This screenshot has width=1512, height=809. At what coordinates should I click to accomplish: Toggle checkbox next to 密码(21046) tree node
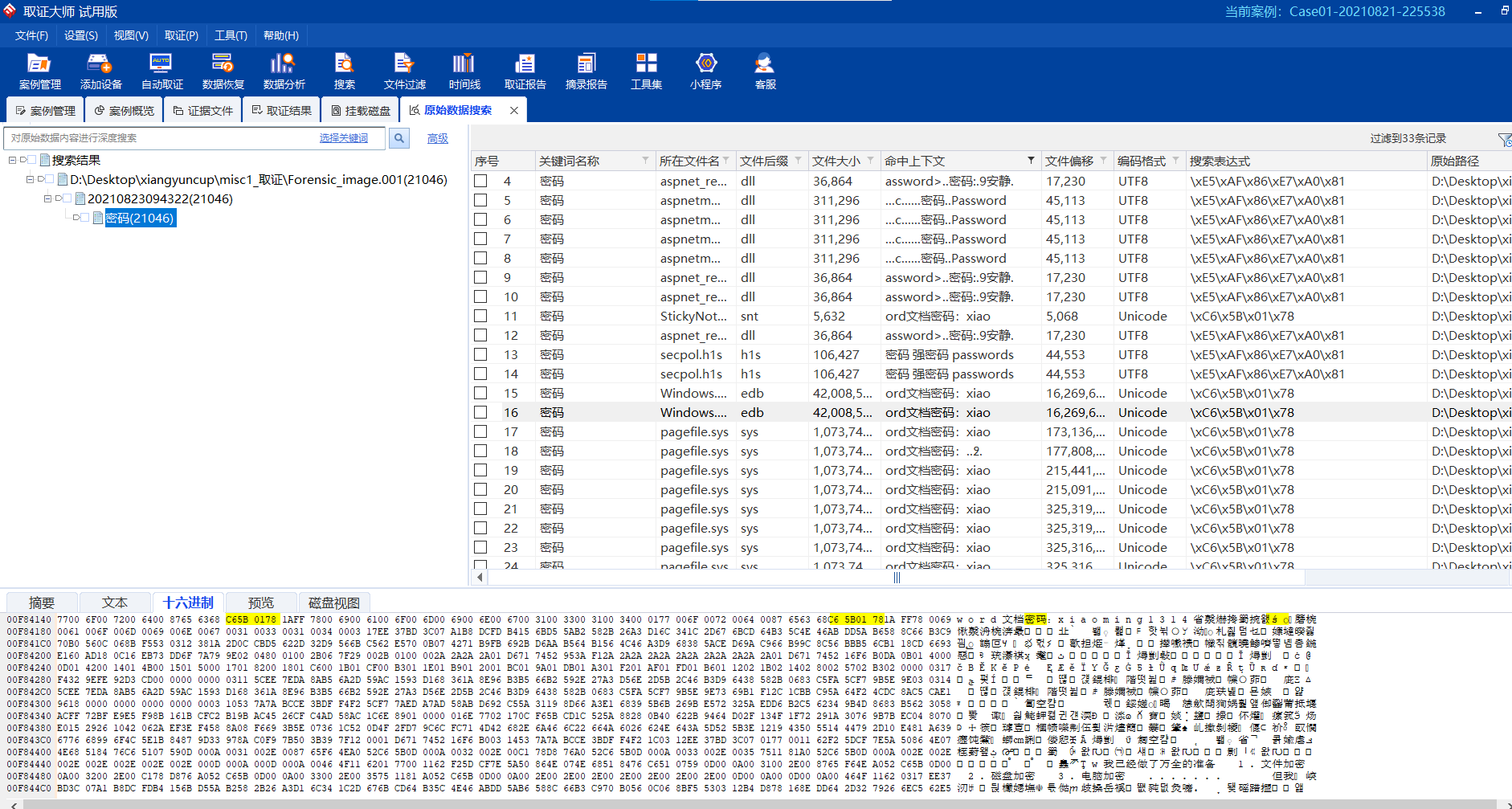85,218
